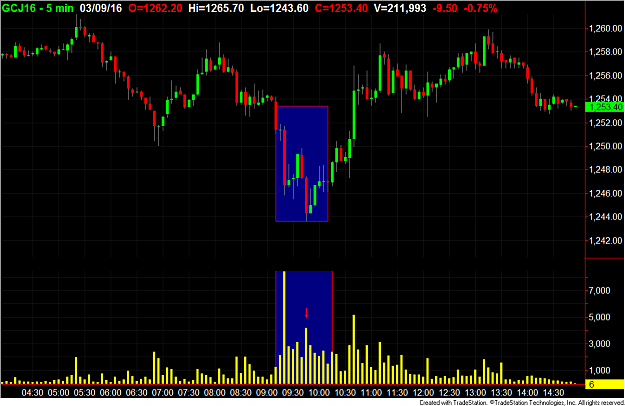625x406 pixels.
Task: Click the 11:30 time axis label
Action: point(397,393)
